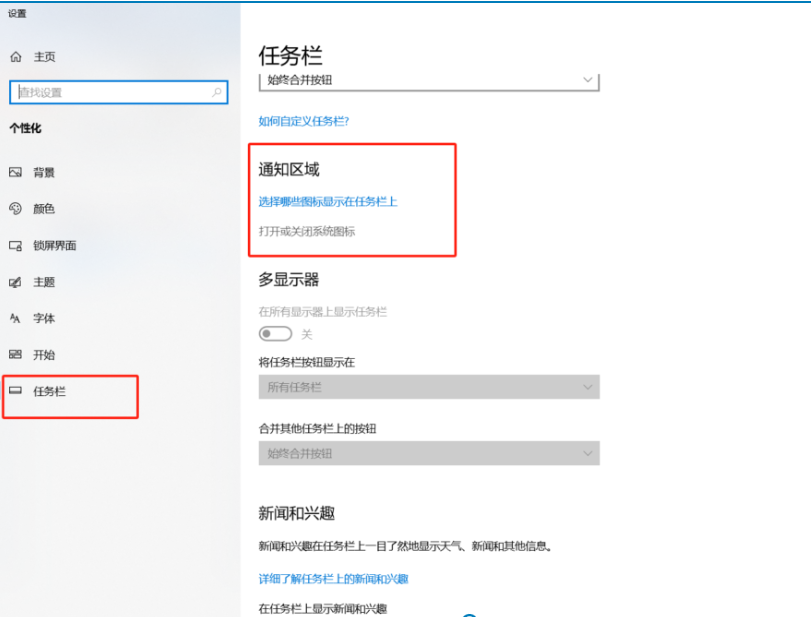The height and width of the screenshot is (617, 811).
Task: Select the Themes icon
Action: click(x=15, y=282)
